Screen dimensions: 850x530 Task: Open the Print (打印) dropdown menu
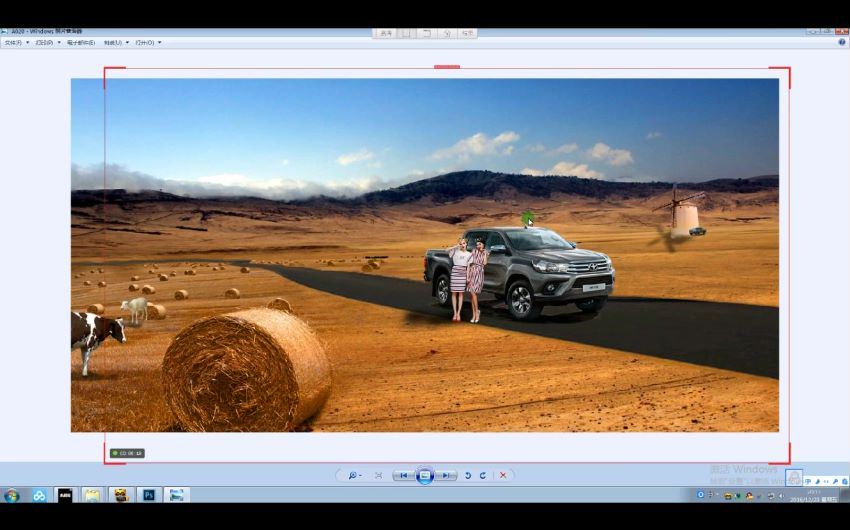48,42
